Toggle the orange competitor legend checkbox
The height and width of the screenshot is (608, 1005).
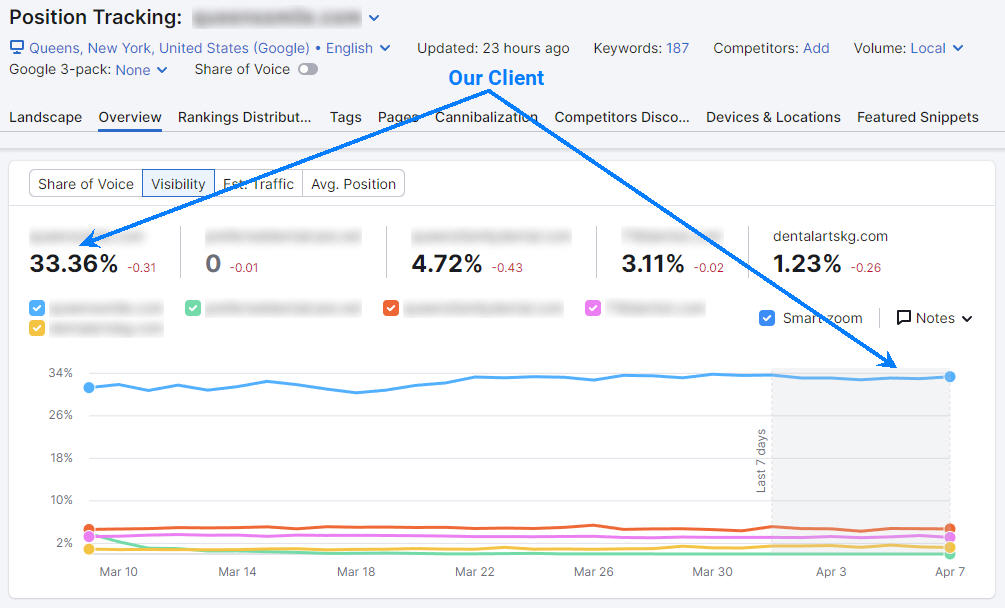coord(390,308)
